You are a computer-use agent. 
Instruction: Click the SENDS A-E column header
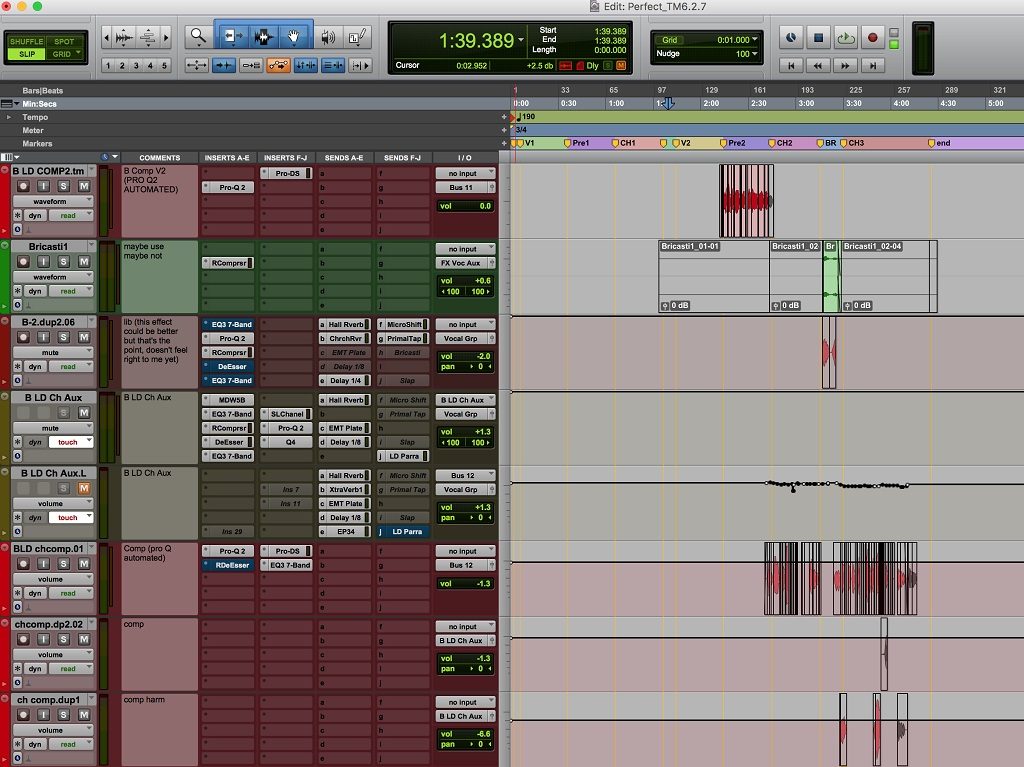tap(344, 157)
